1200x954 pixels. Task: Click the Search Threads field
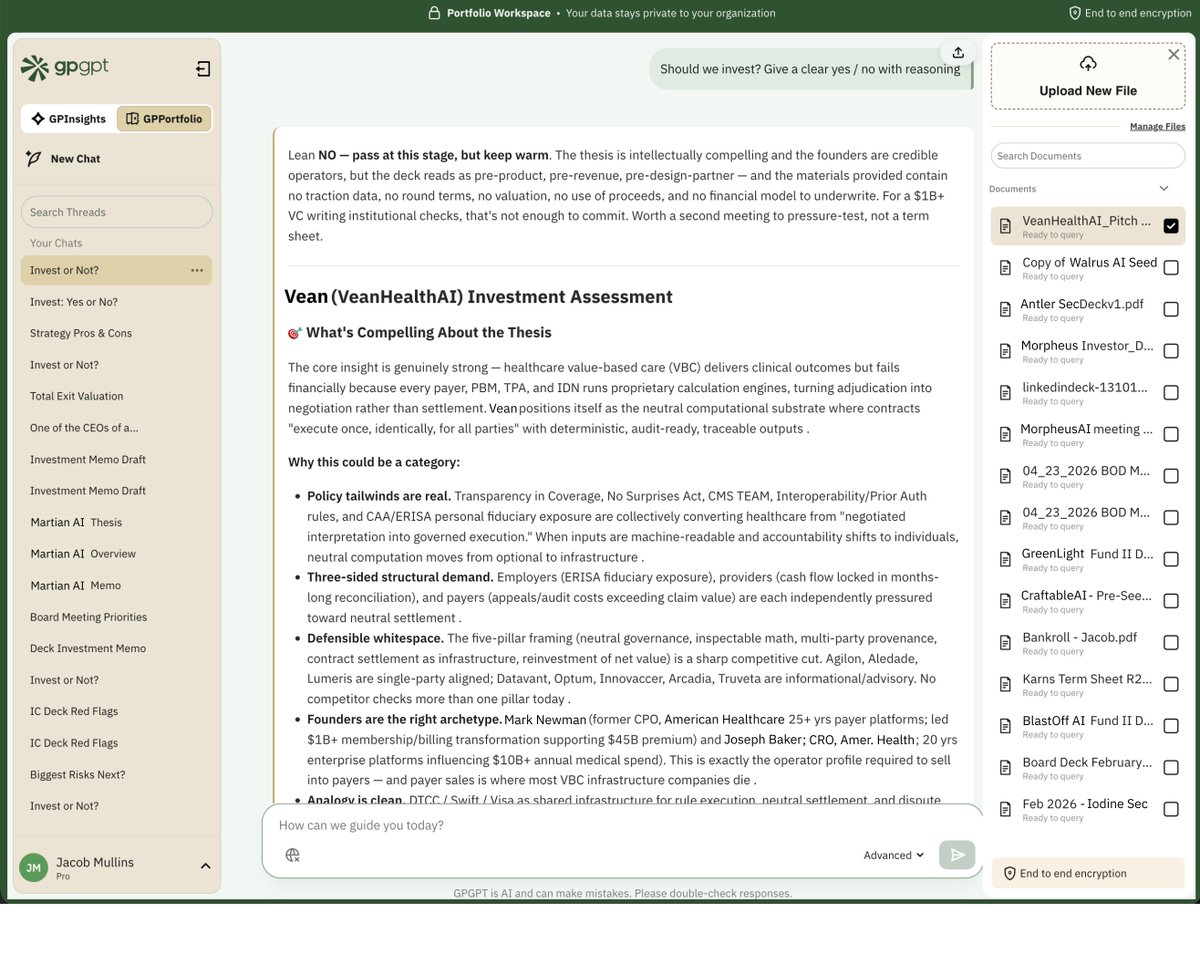[x=117, y=212]
